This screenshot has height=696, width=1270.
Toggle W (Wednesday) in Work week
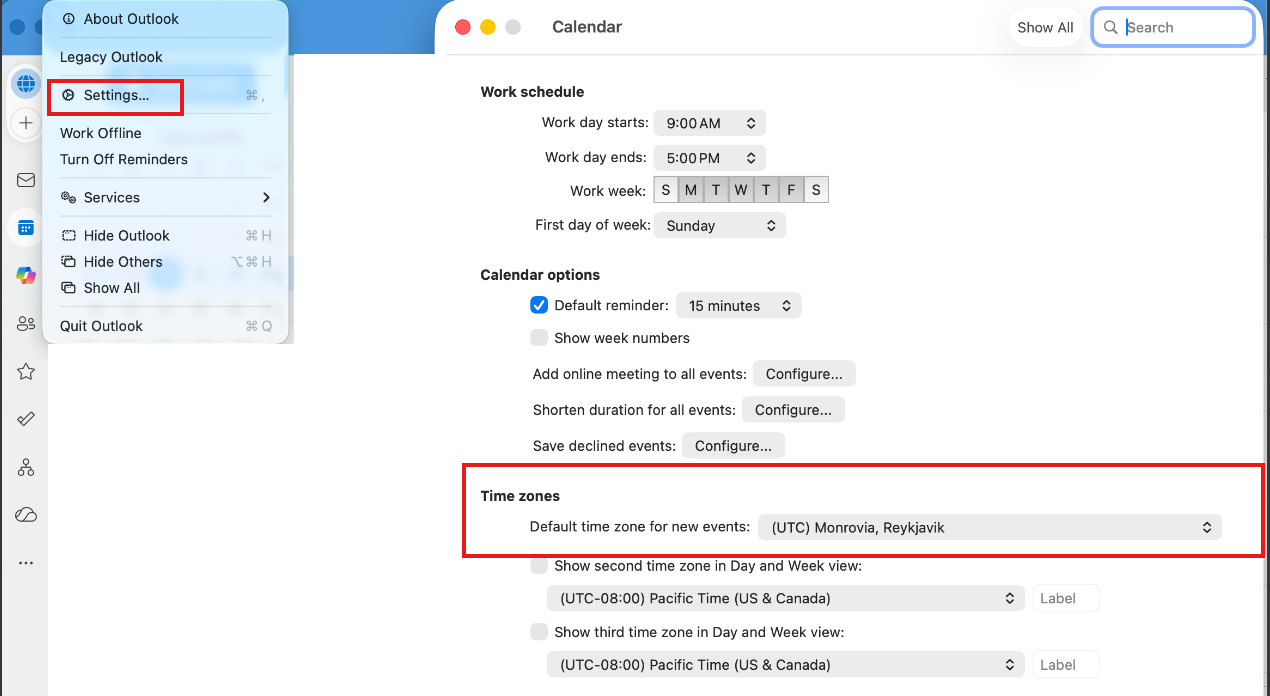741,190
